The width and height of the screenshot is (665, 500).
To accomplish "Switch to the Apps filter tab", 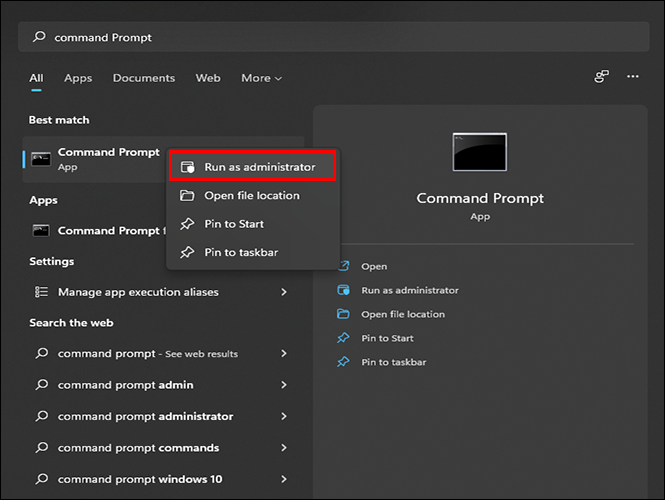I will pos(78,78).
